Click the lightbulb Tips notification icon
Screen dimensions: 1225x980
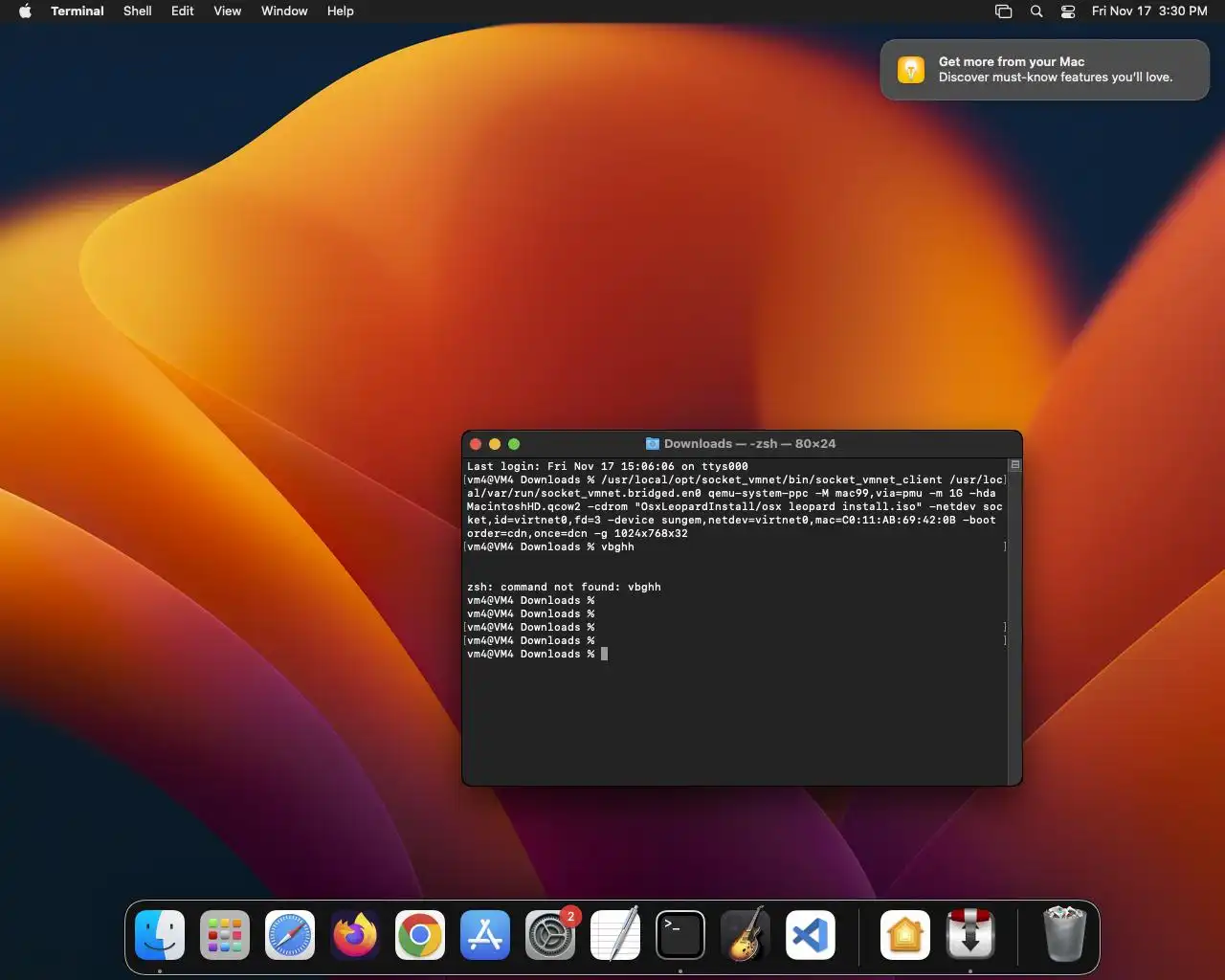pos(911,69)
